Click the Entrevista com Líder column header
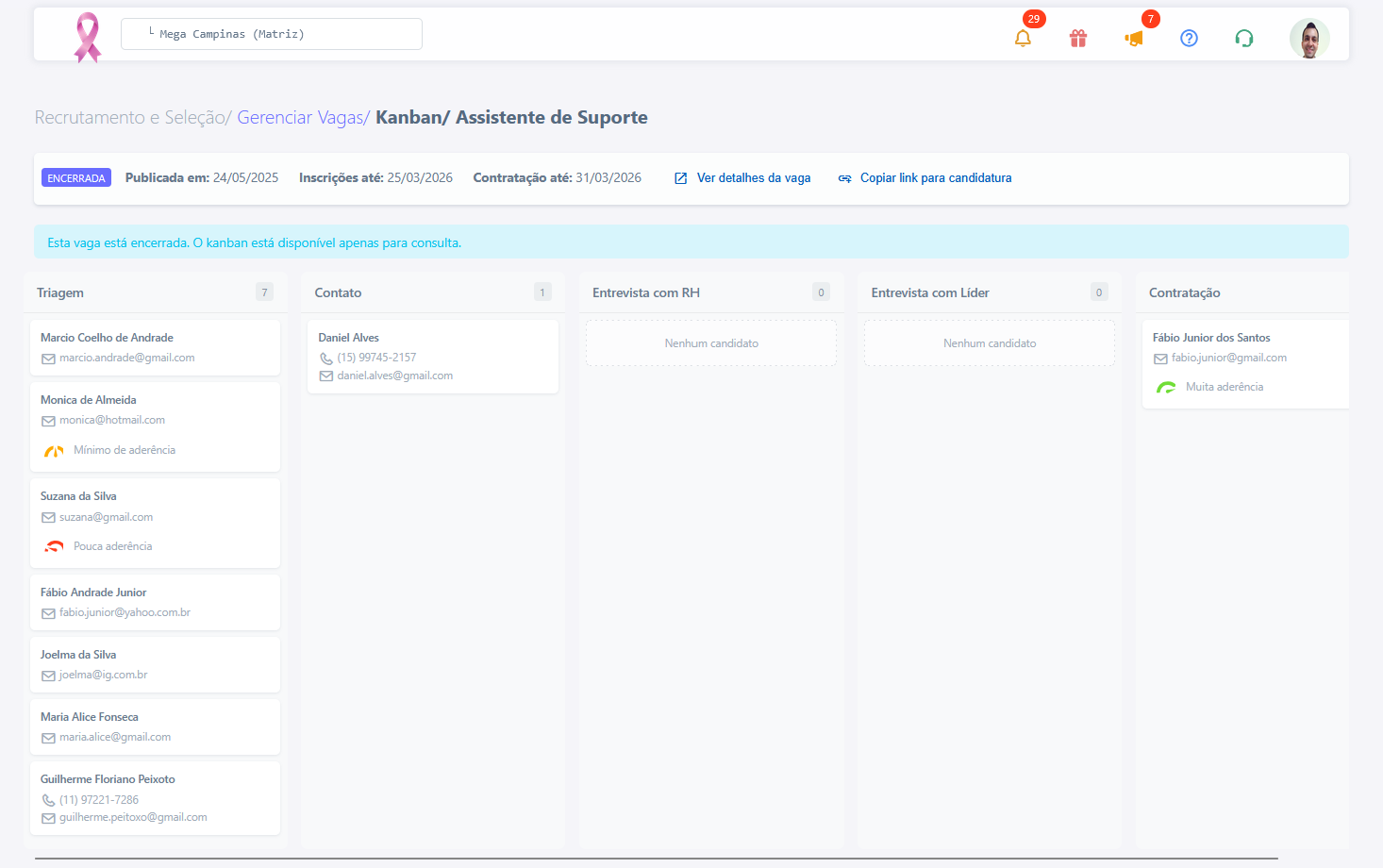1383x868 pixels. point(930,292)
